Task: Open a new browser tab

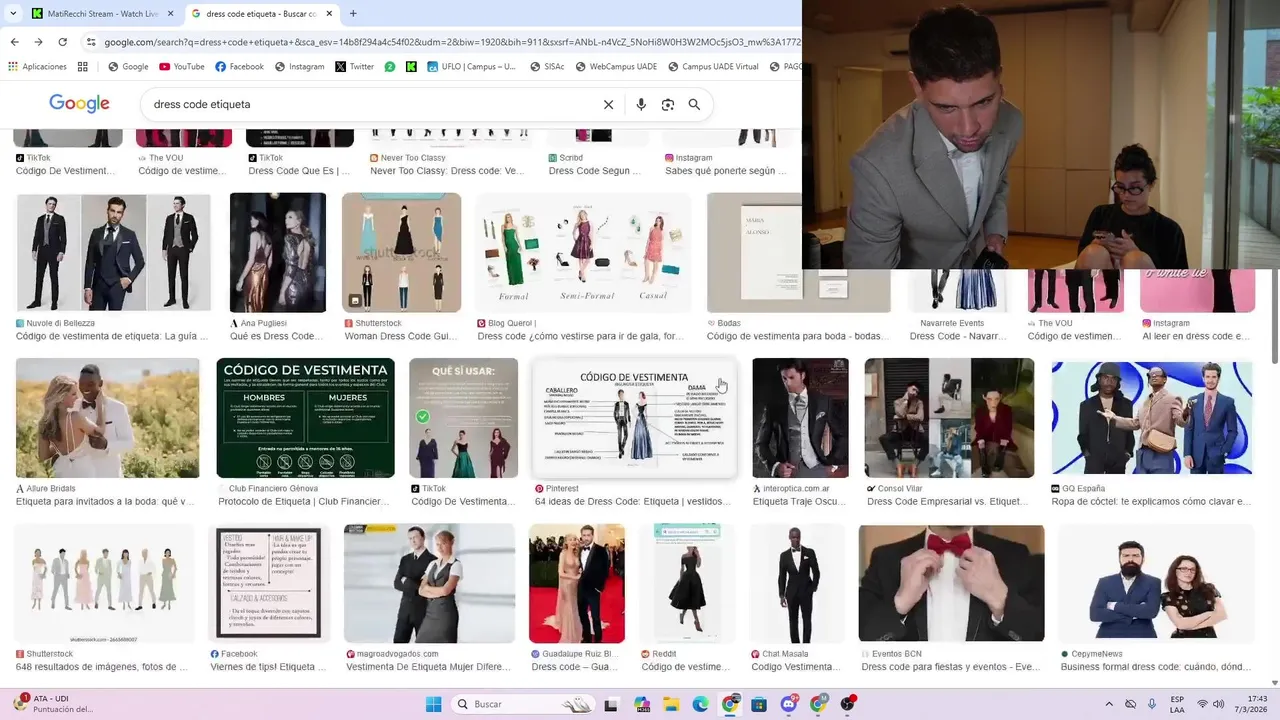Action: [353, 14]
